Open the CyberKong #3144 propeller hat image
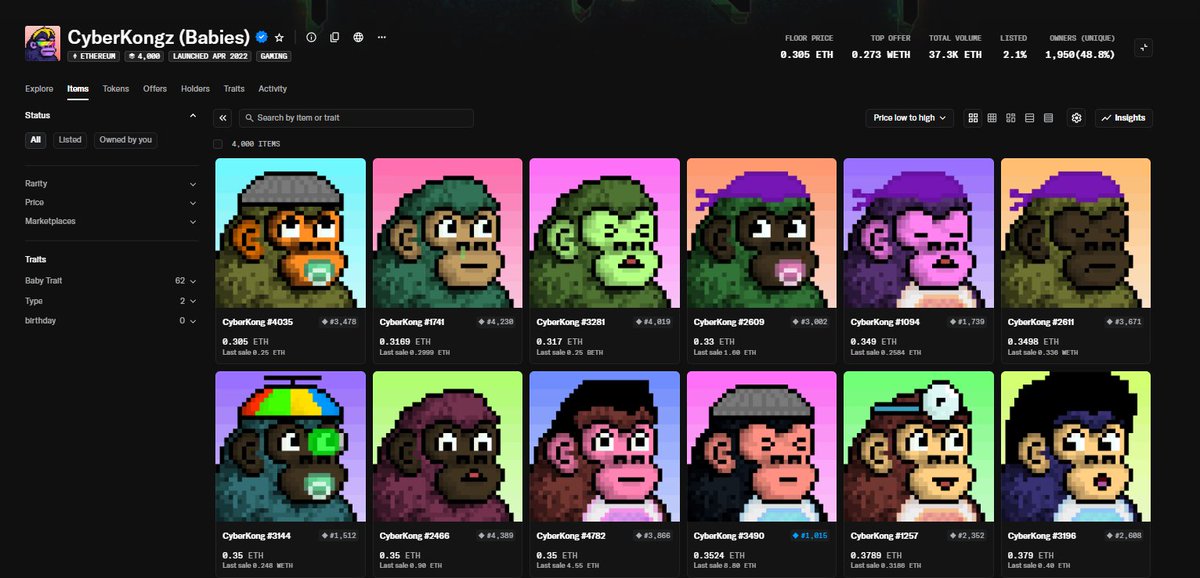Image resolution: width=1200 pixels, height=578 pixels. (290, 447)
